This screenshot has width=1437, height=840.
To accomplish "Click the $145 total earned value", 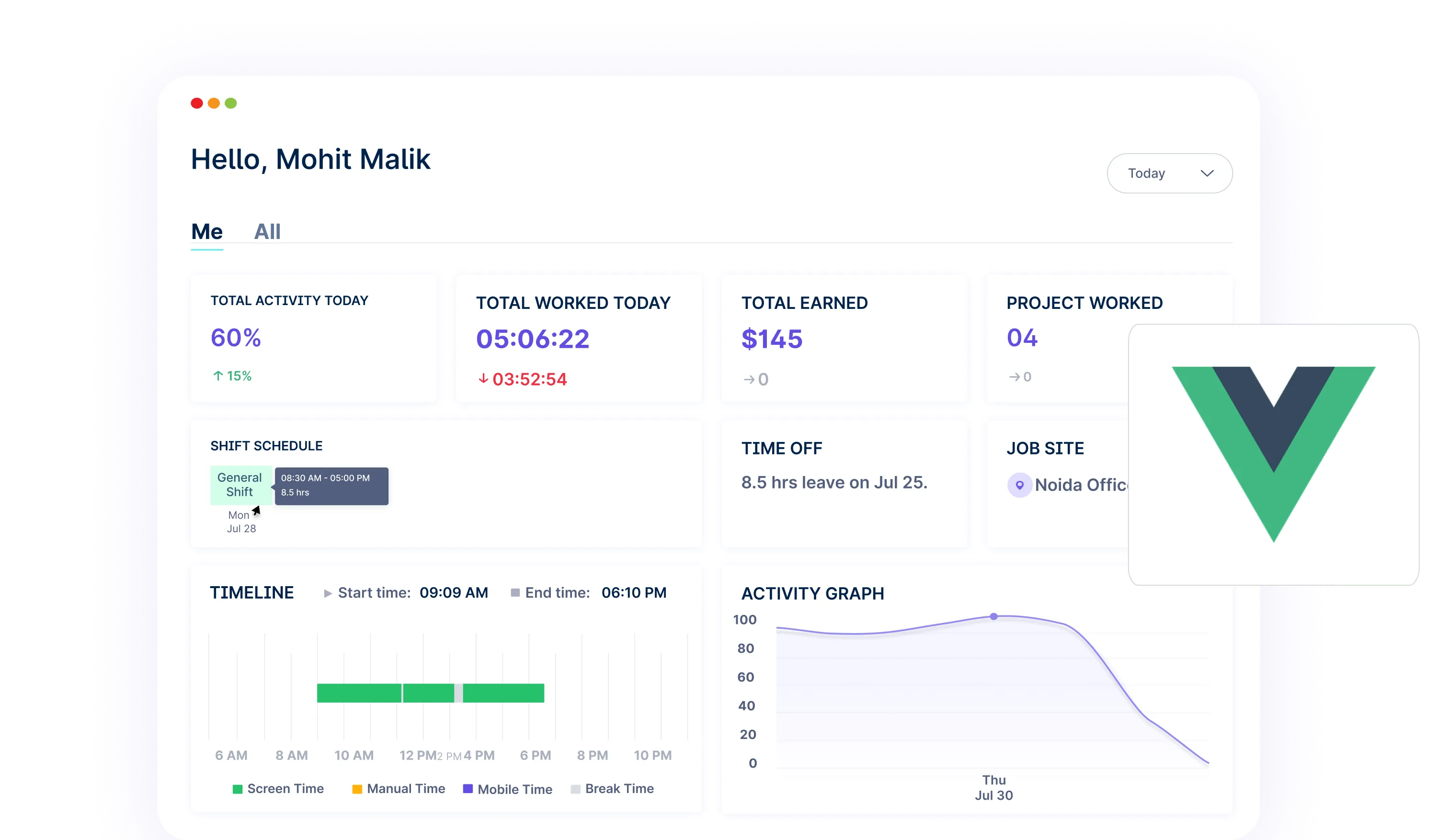I will [x=772, y=339].
